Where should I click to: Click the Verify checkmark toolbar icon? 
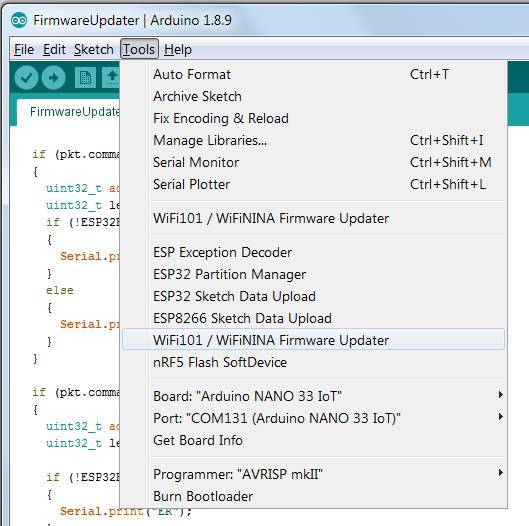(26, 78)
